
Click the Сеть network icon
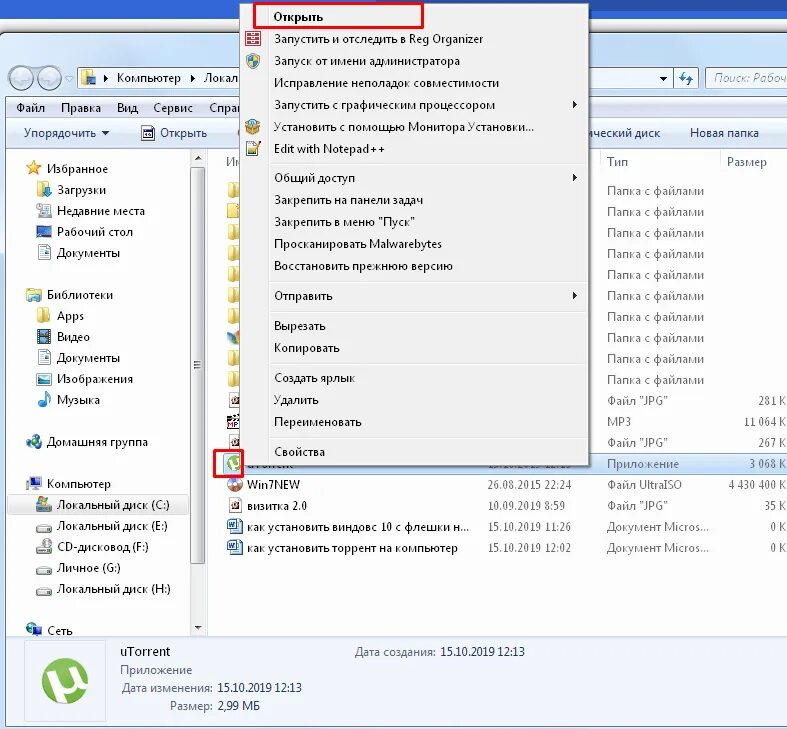click(x=34, y=628)
